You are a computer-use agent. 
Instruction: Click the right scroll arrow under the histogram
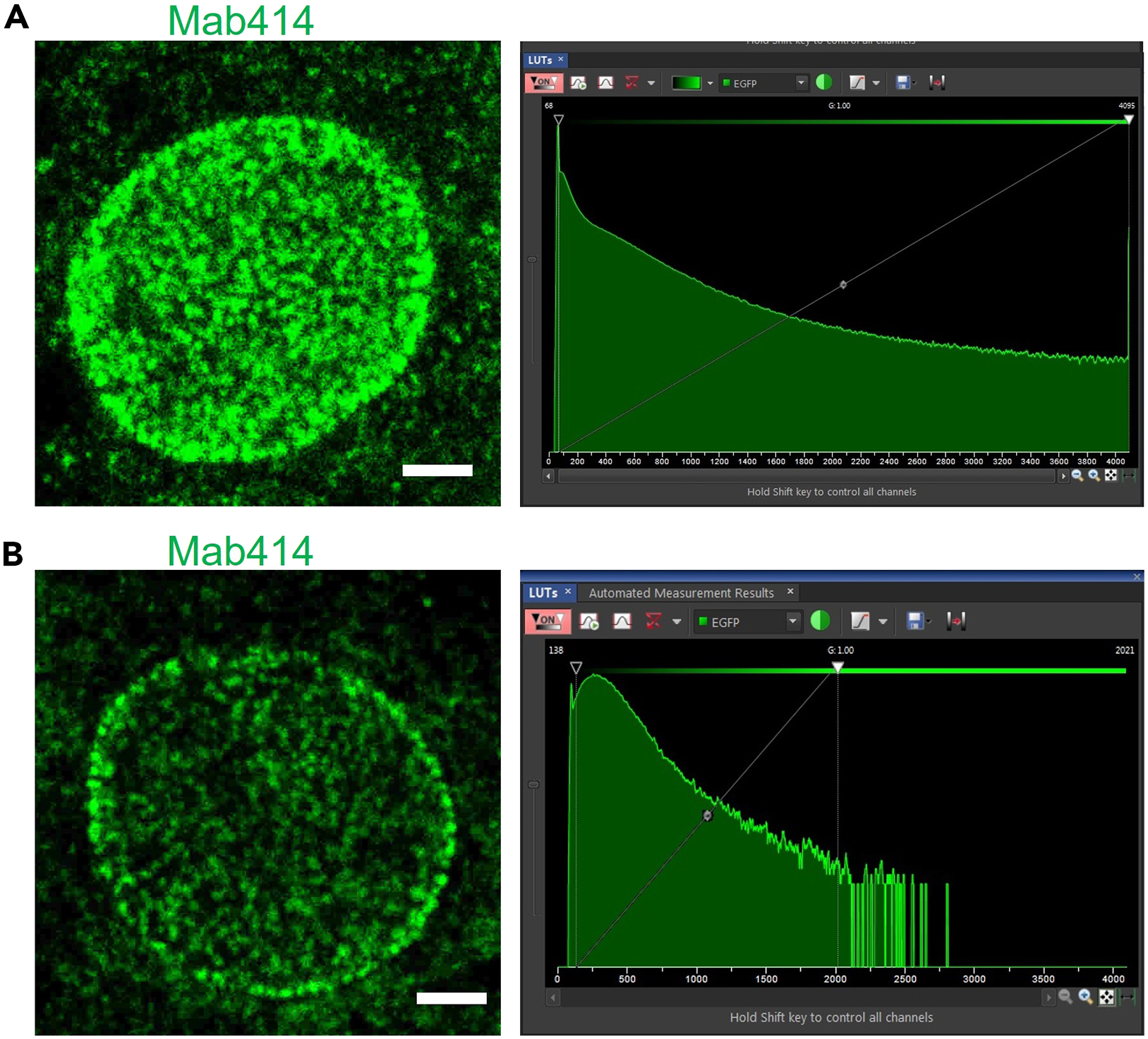click(x=1064, y=475)
